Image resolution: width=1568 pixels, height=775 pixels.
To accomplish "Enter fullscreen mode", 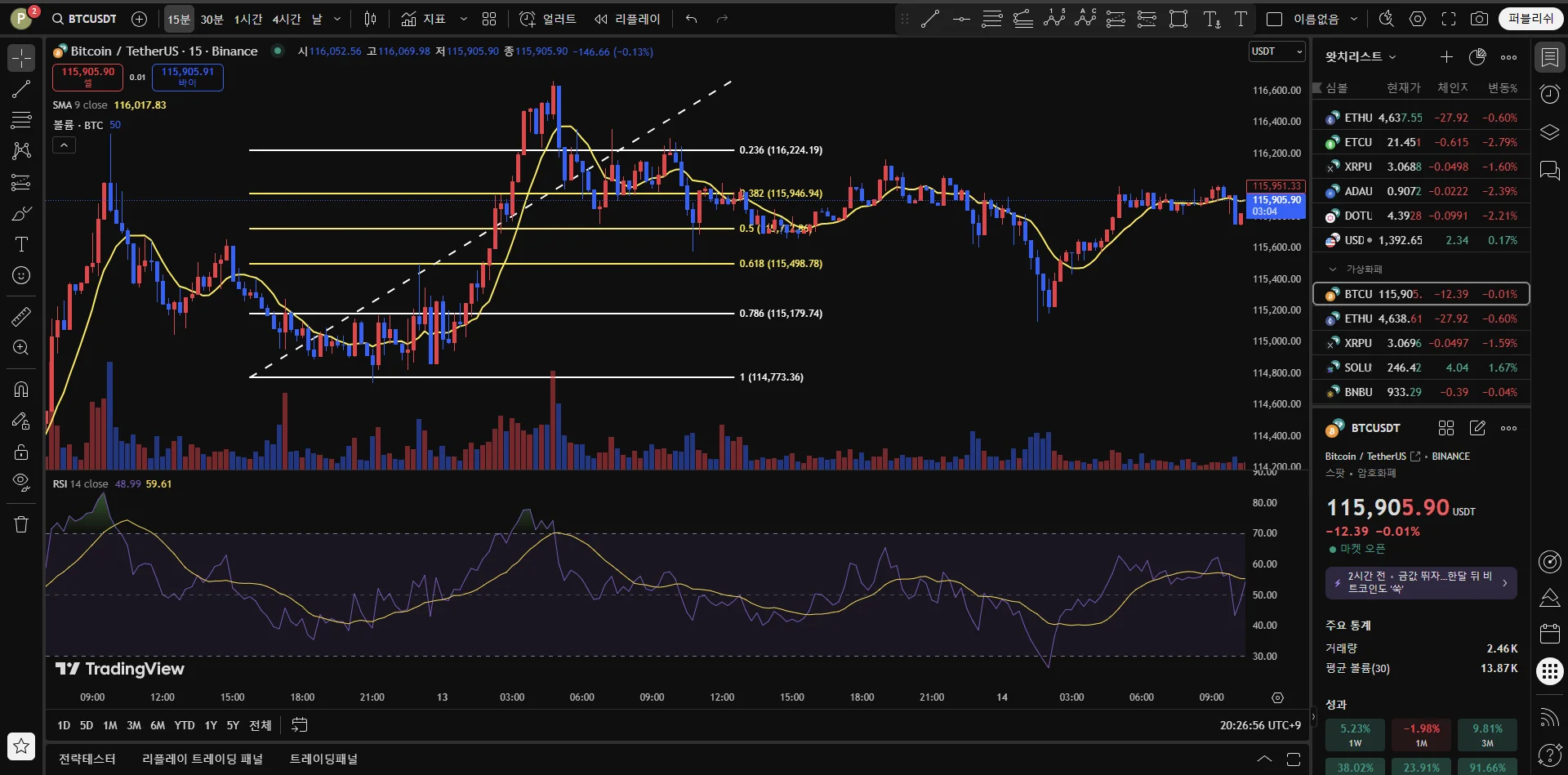I will pos(1449,19).
